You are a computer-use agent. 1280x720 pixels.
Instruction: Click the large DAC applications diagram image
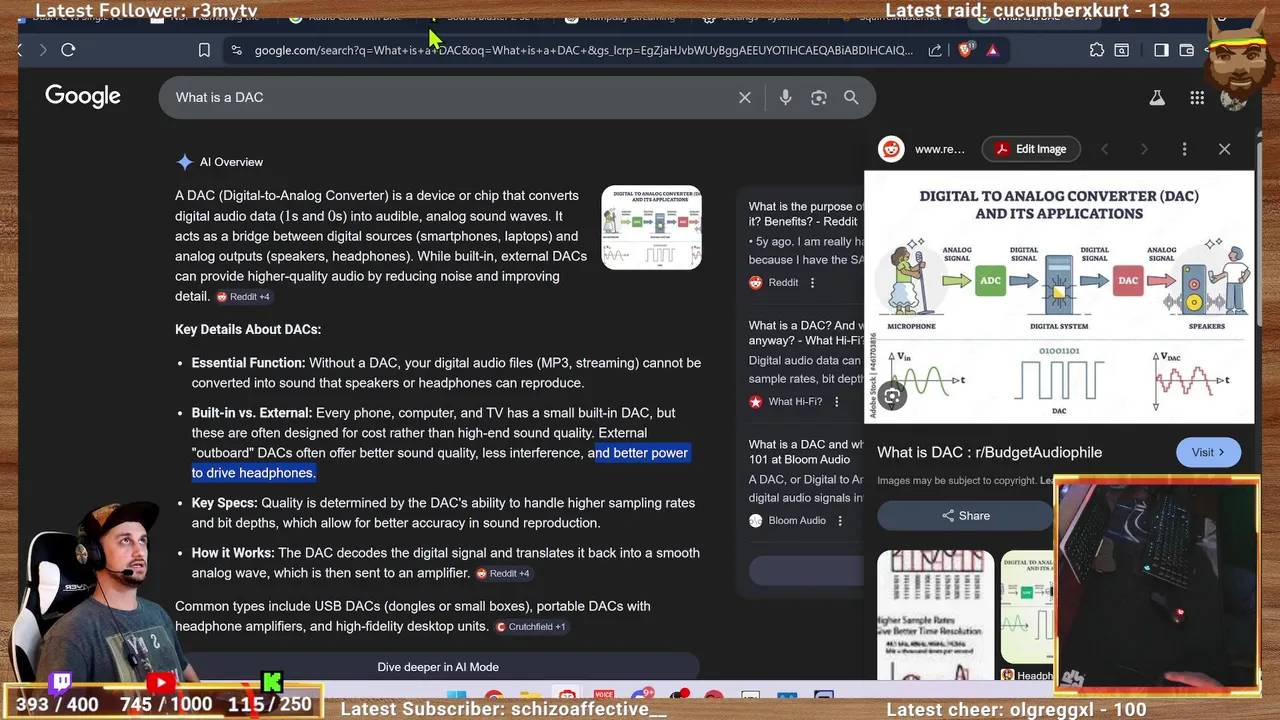pos(1058,297)
